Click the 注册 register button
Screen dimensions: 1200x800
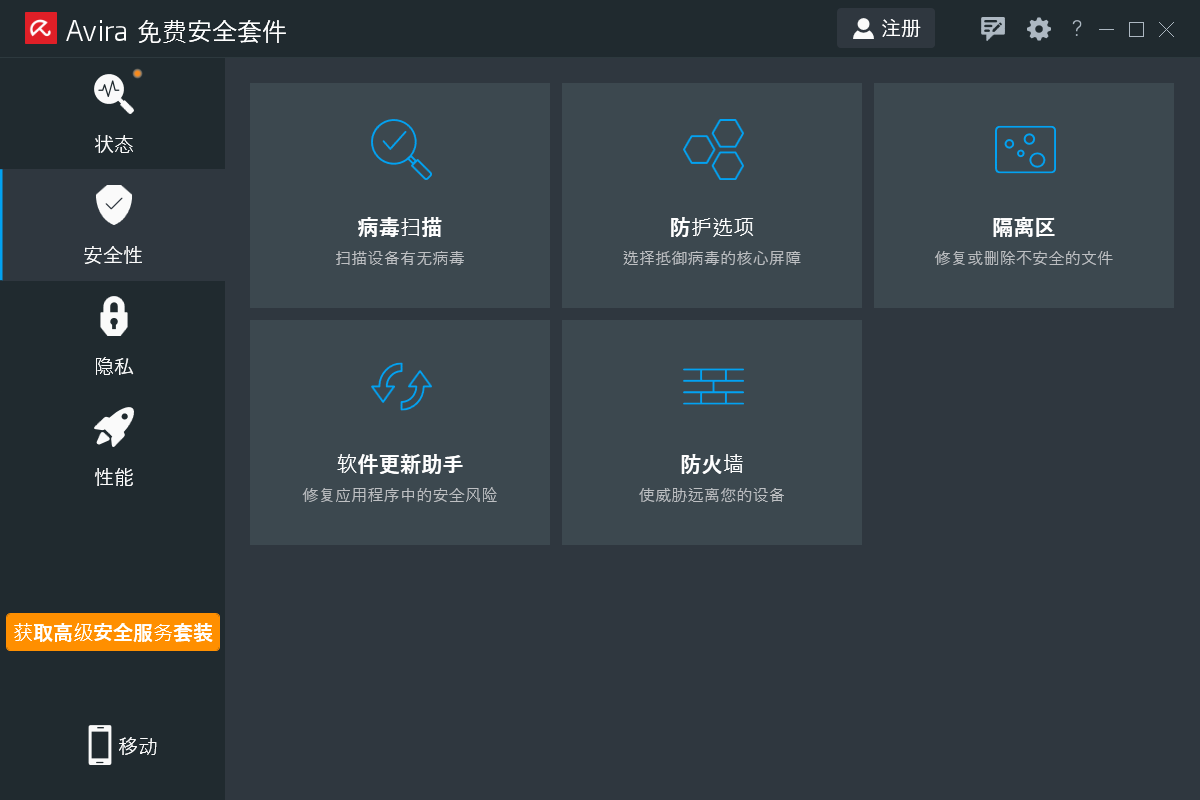coord(886,28)
